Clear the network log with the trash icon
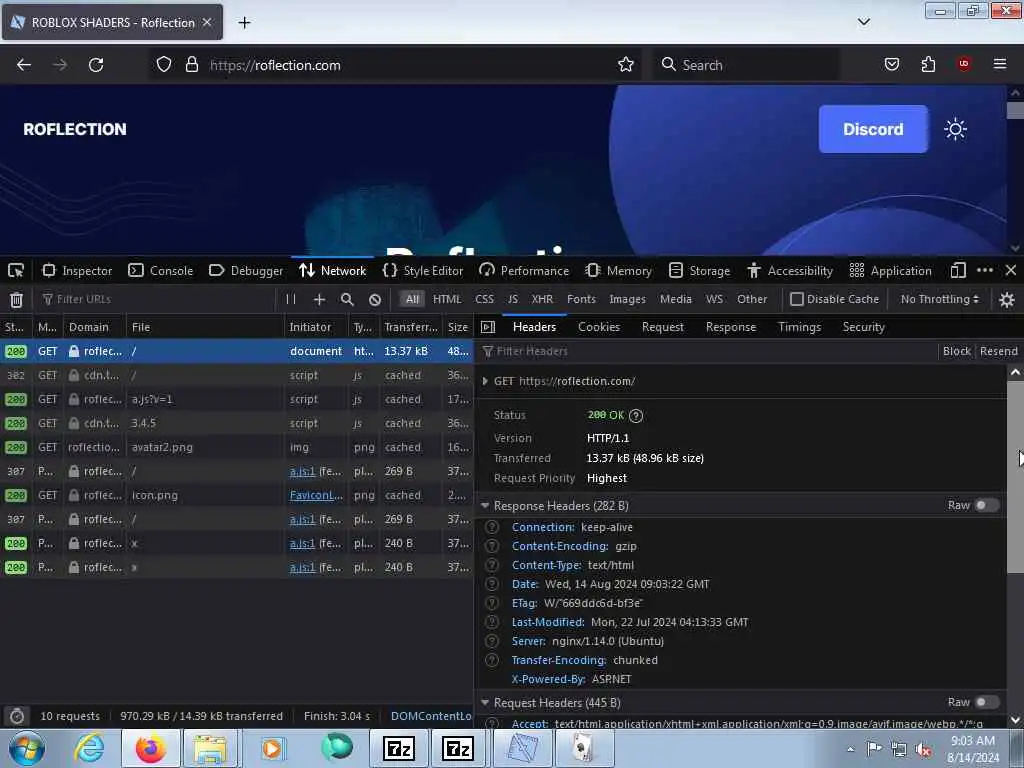This screenshot has height=768, width=1024. pos(16,300)
